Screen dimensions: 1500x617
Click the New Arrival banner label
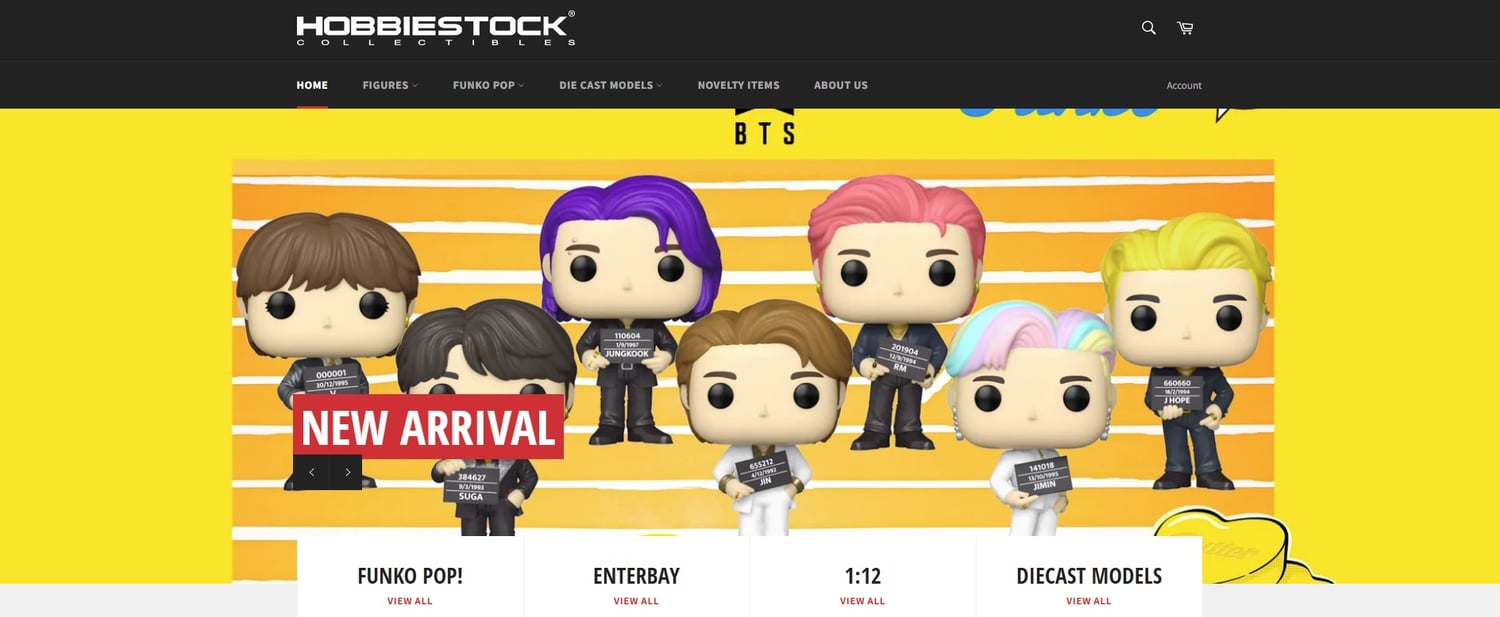click(x=428, y=427)
